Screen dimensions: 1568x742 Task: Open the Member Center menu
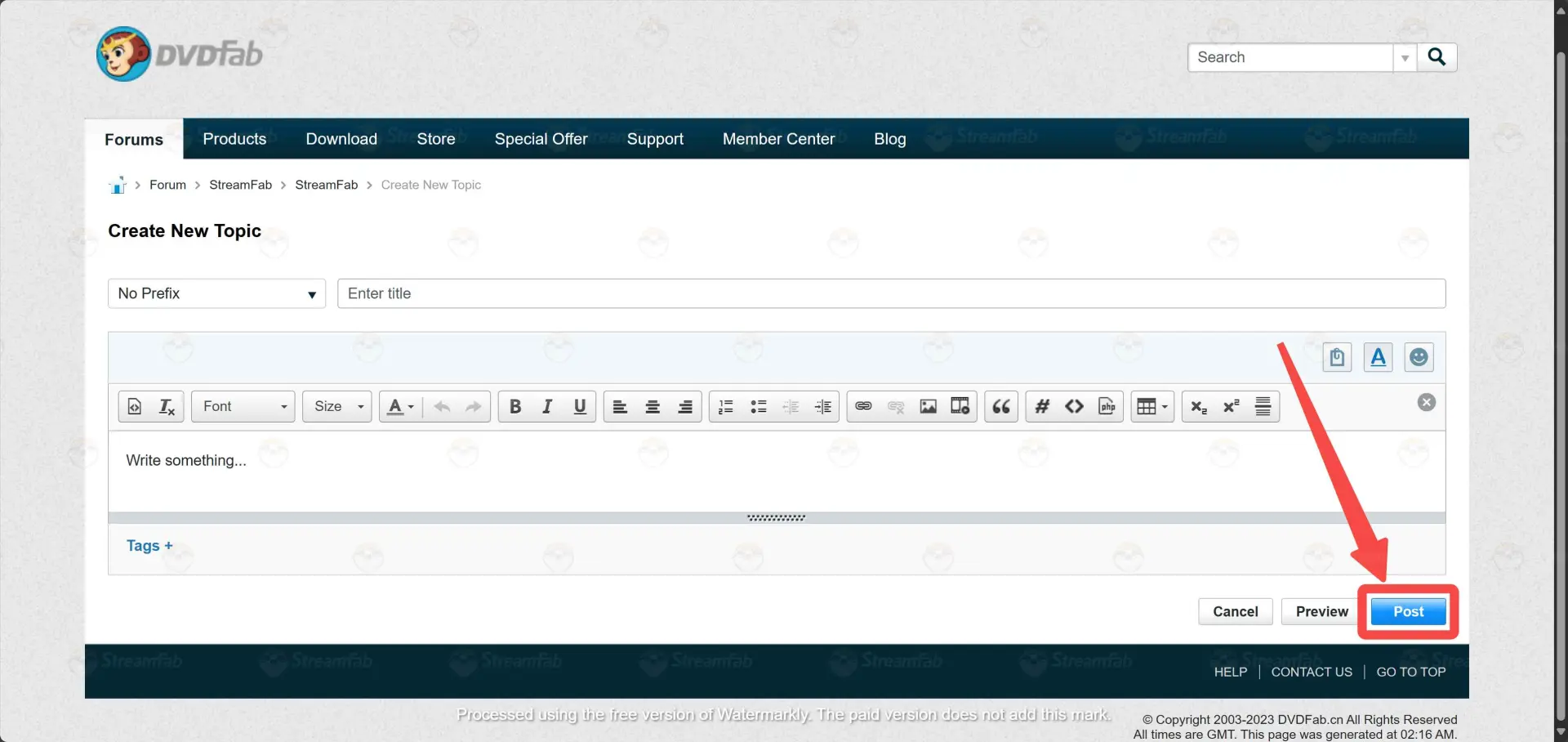(778, 139)
